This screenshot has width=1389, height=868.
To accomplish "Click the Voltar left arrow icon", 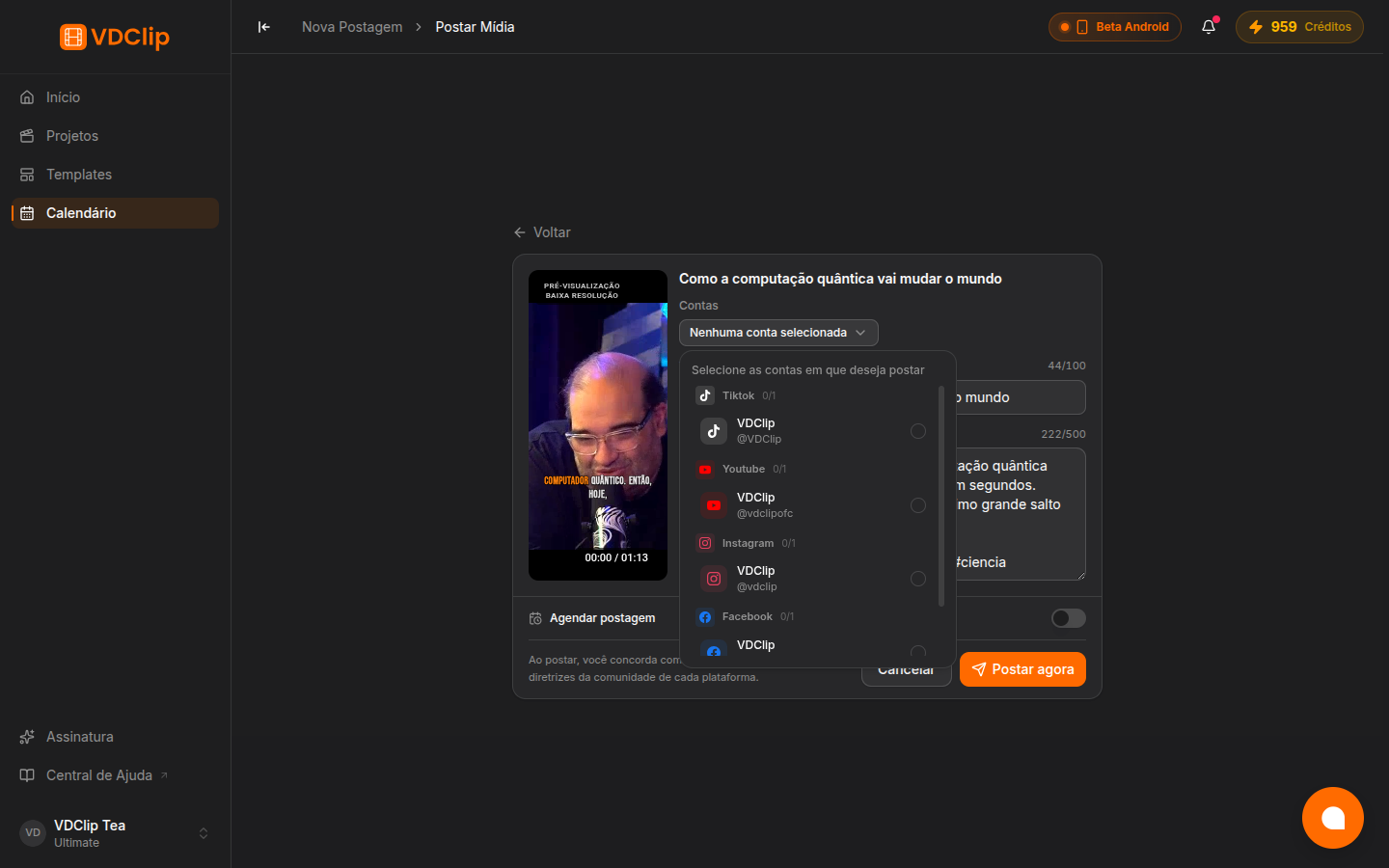I will (x=520, y=232).
